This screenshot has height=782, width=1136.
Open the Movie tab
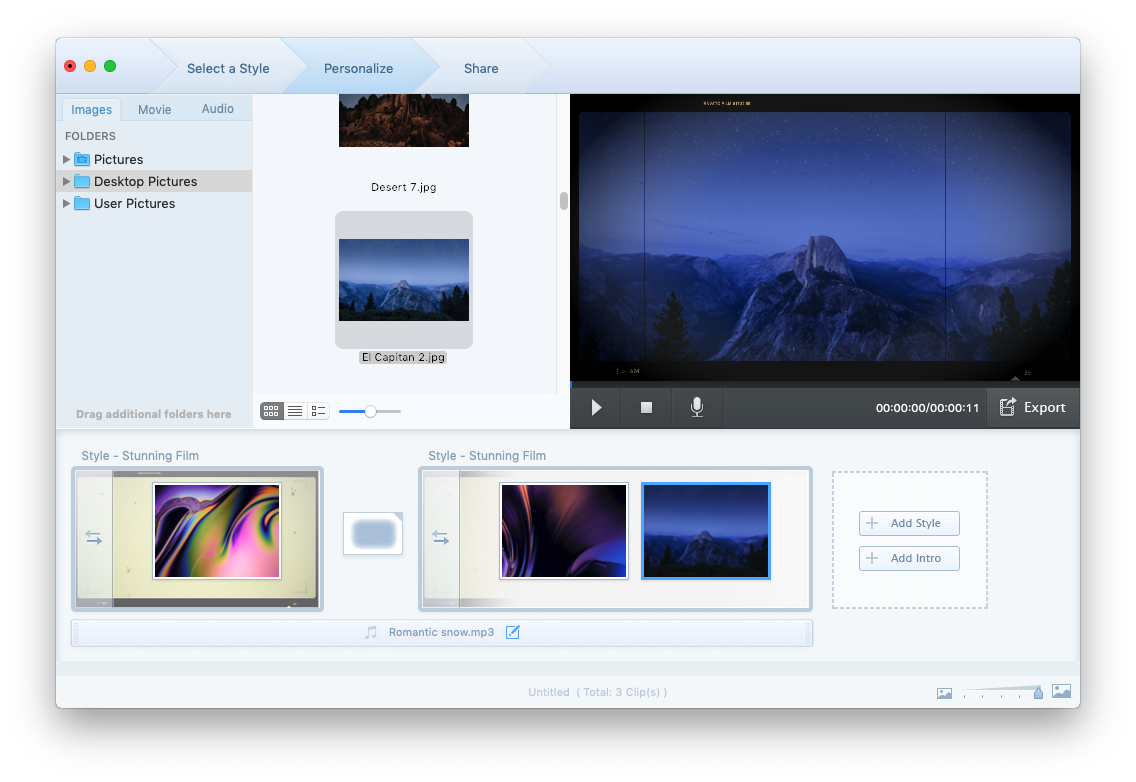[x=154, y=109]
